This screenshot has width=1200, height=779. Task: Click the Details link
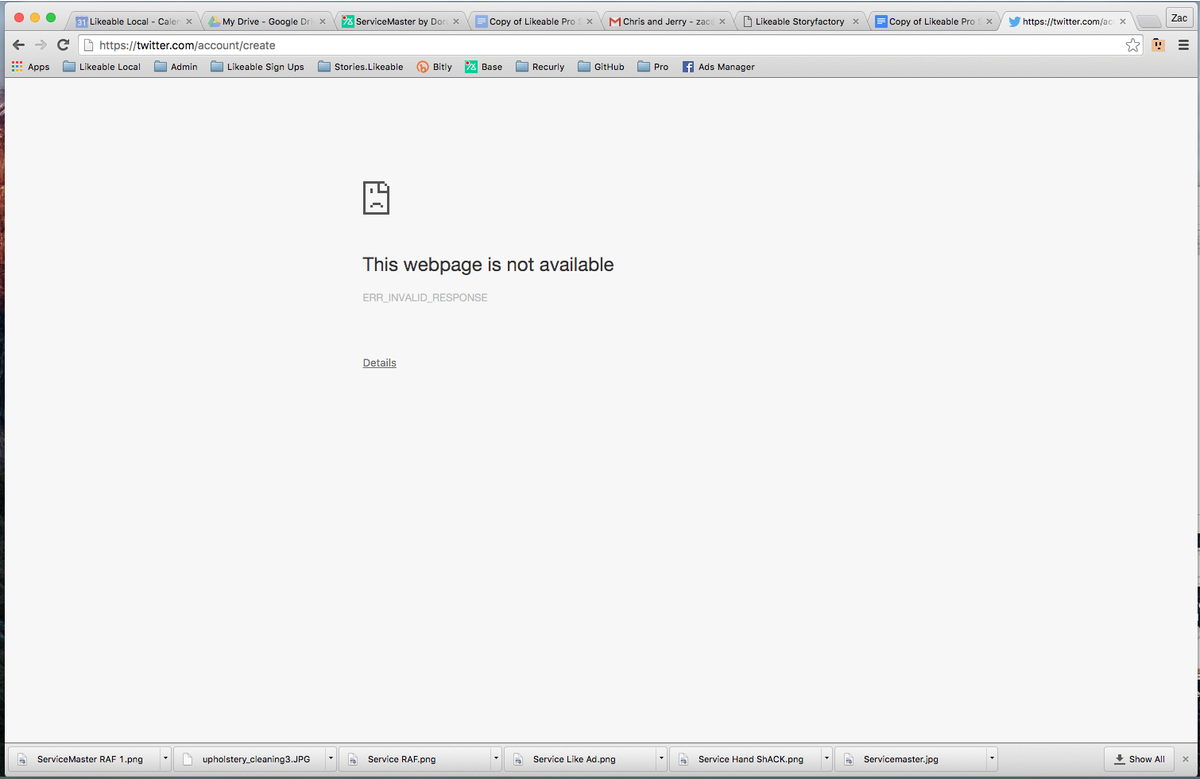click(379, 363)
